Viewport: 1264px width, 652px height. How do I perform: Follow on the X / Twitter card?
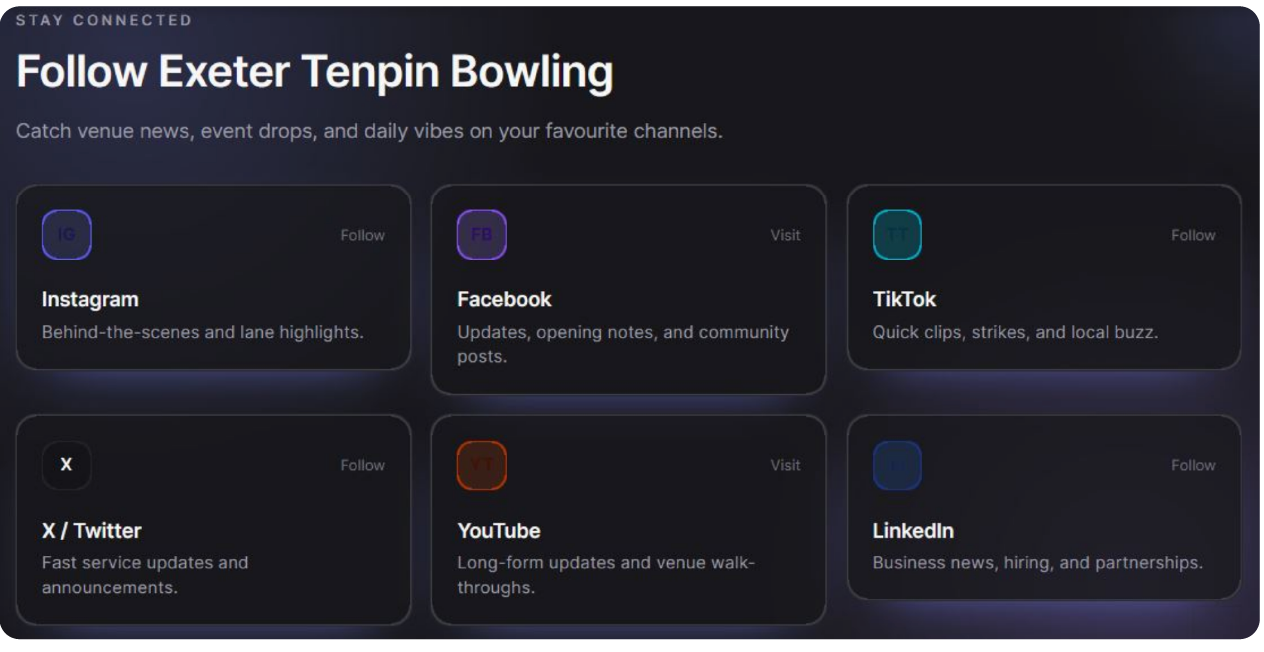363,465
